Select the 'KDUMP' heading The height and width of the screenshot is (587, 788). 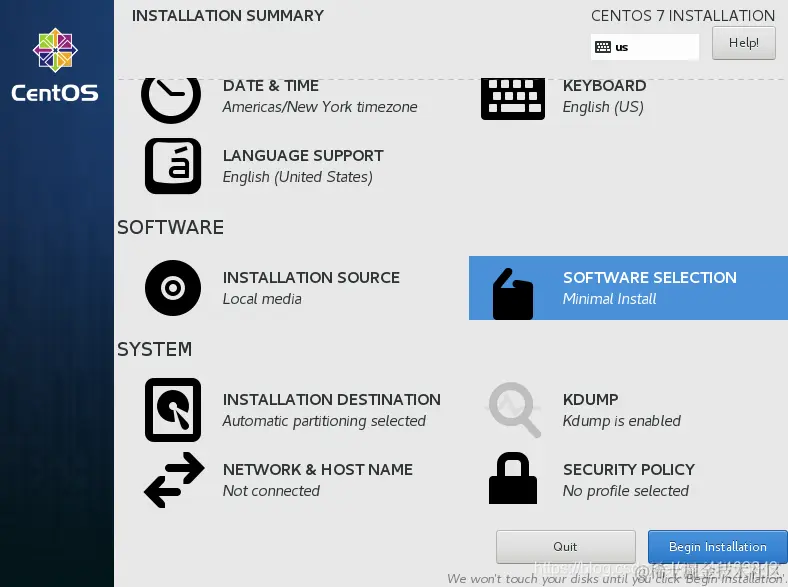590,400
